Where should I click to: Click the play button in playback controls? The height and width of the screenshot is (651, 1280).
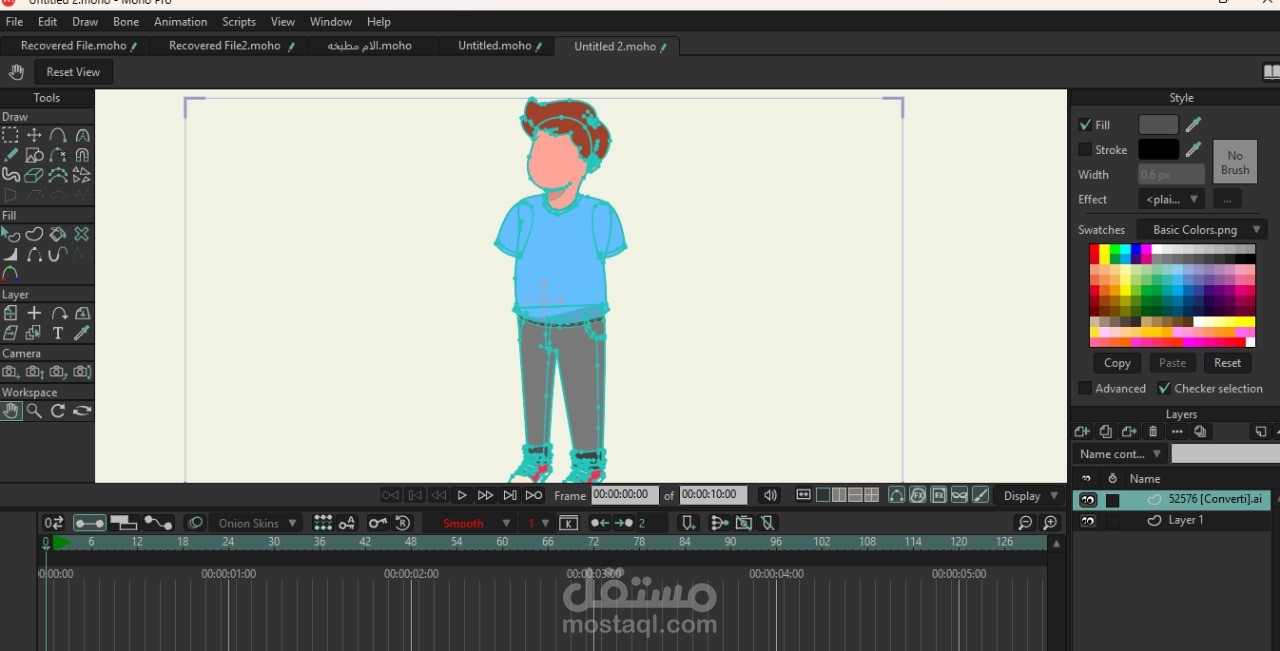click(x=462, y=495)
